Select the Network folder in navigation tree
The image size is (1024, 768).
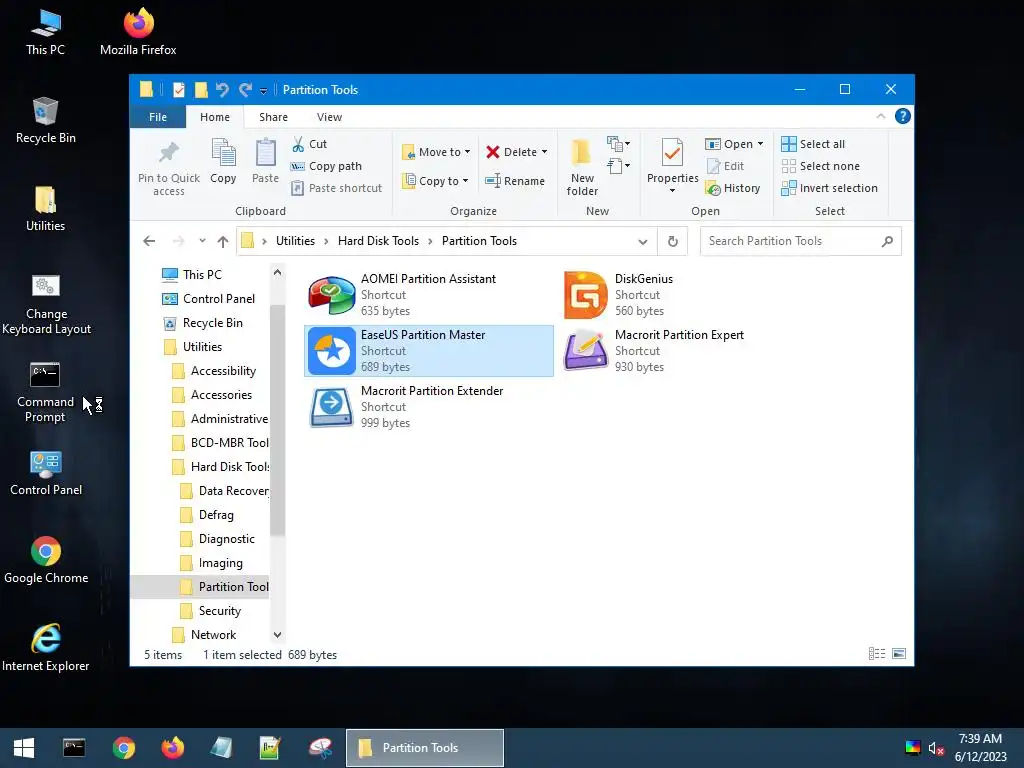(x=204, y=635)
